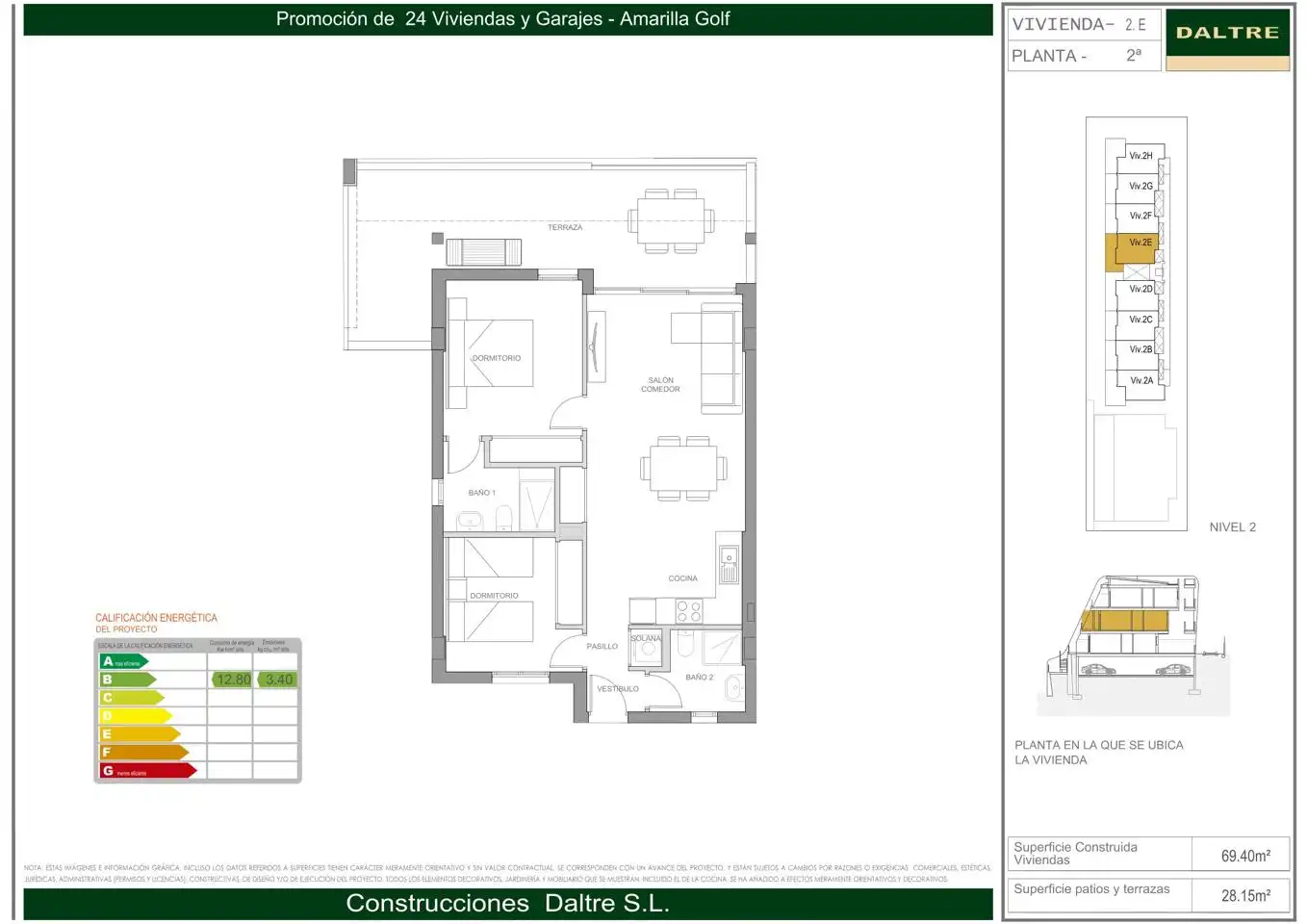This screenshot has height=924, width=1307.
Task: Click the energy rating B arrow
Action: click(x=128, y=680)
